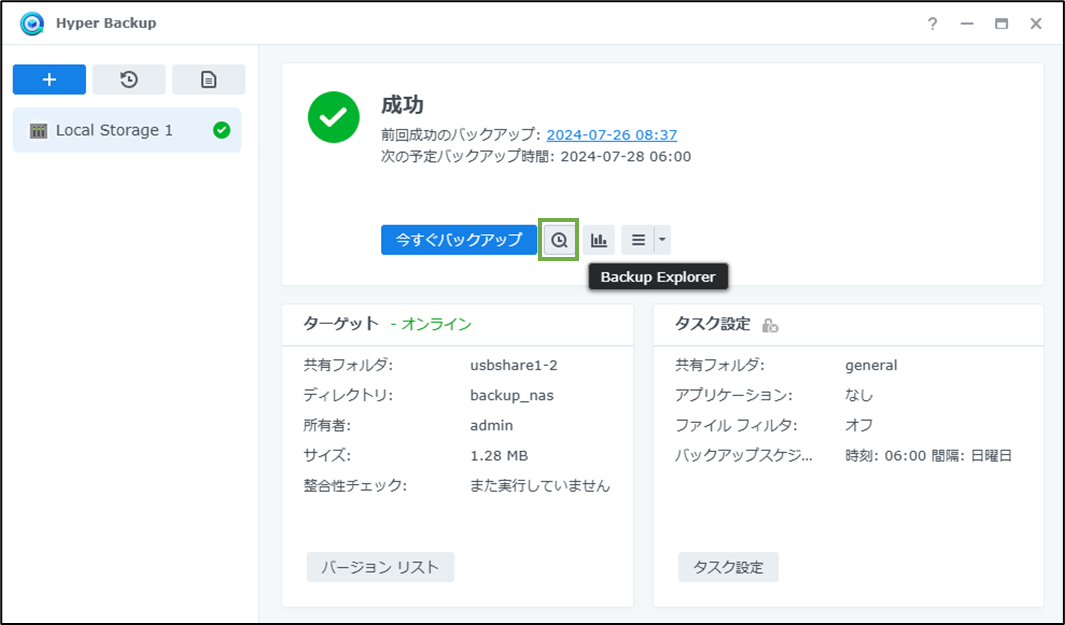
Task: Click the また実行していません integrity check value
Action: pos(540,486)
